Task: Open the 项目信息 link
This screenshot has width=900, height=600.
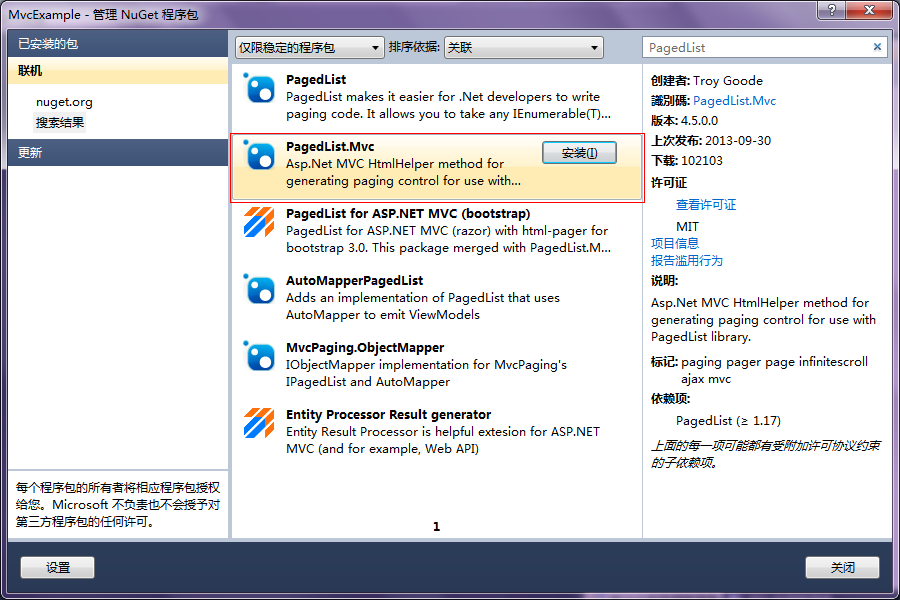Action: point(675,243)
